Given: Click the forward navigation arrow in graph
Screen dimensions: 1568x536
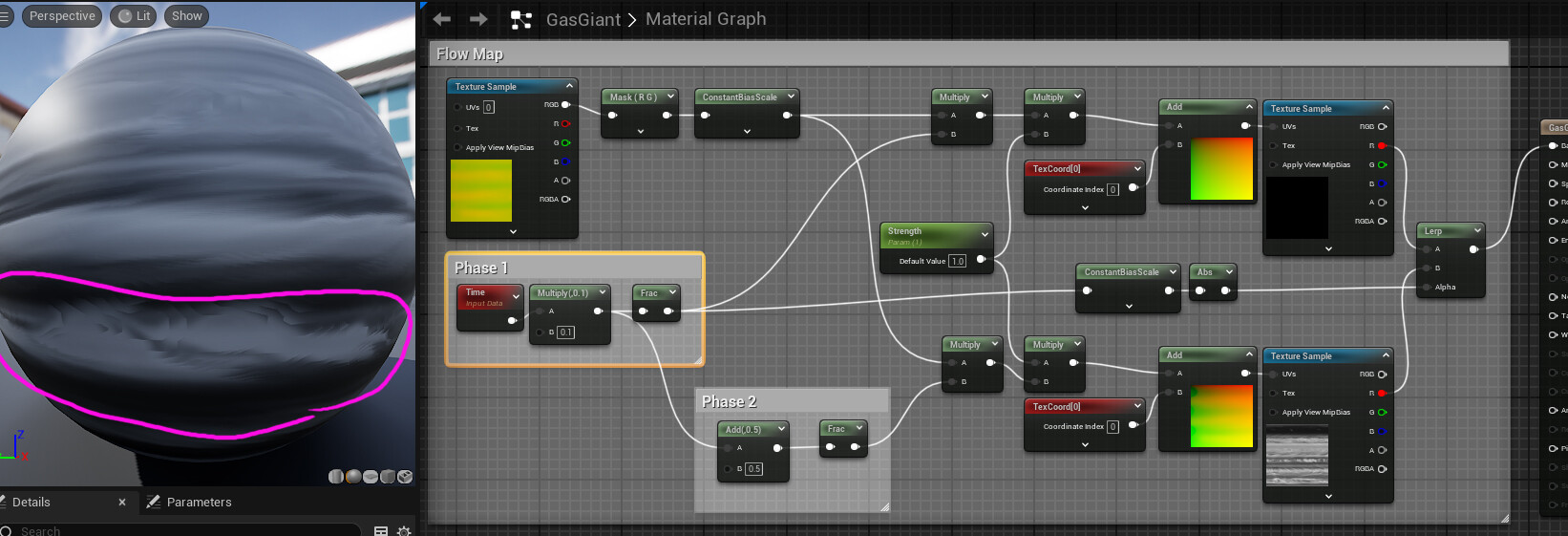Looking at the screenshot, I should click(478, 19).
